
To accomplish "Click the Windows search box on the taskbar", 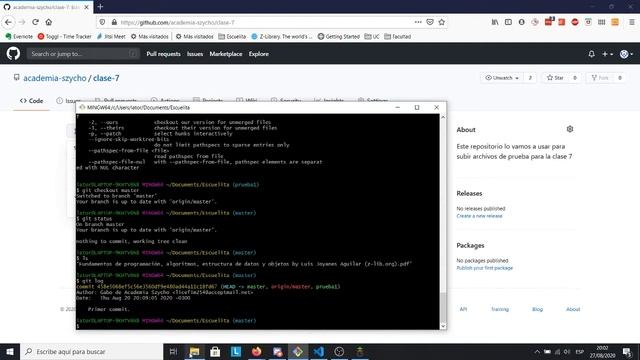I will coord(91,351).
